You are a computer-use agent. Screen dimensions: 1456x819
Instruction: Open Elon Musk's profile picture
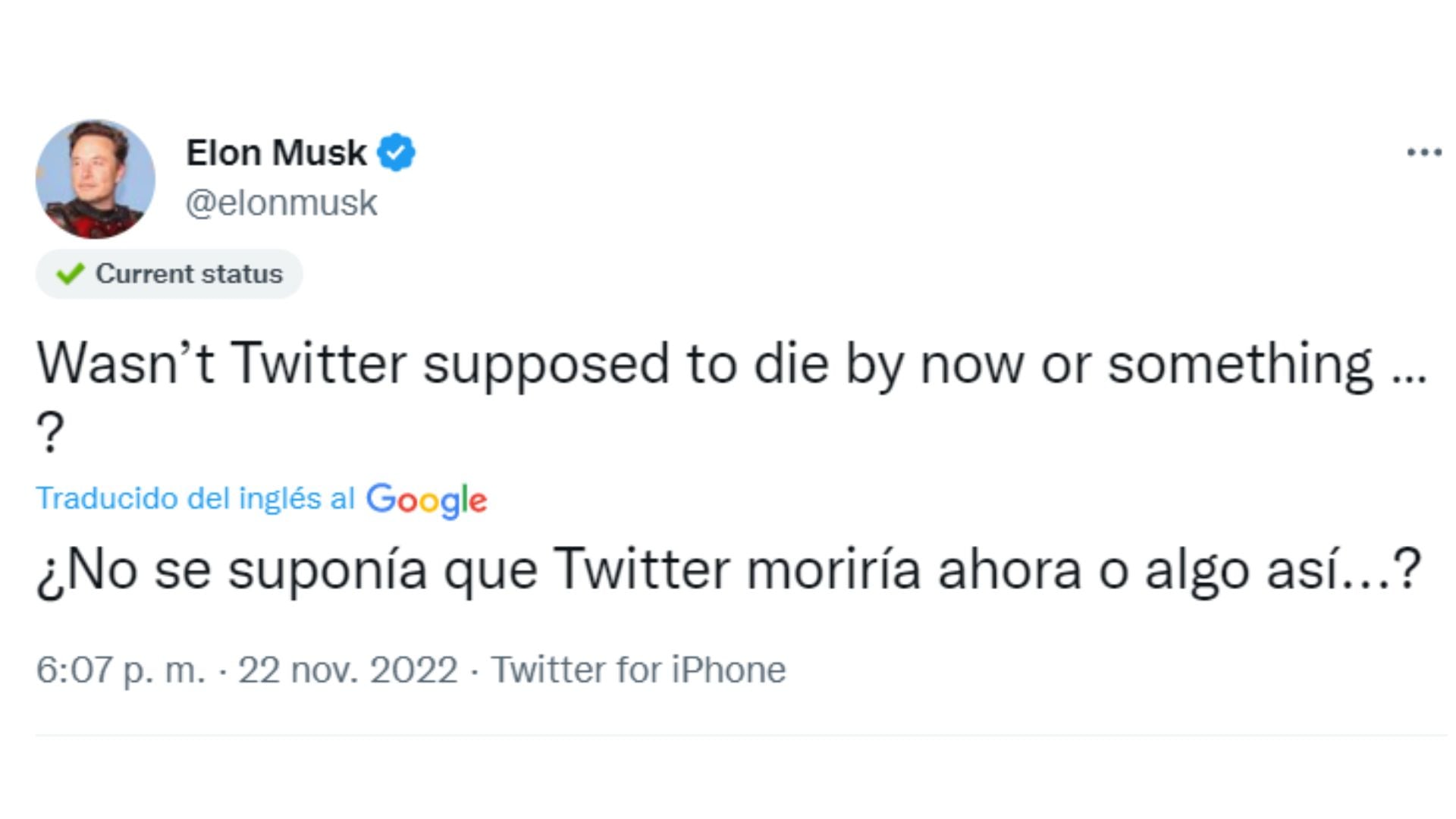click(x=96, y=179)
